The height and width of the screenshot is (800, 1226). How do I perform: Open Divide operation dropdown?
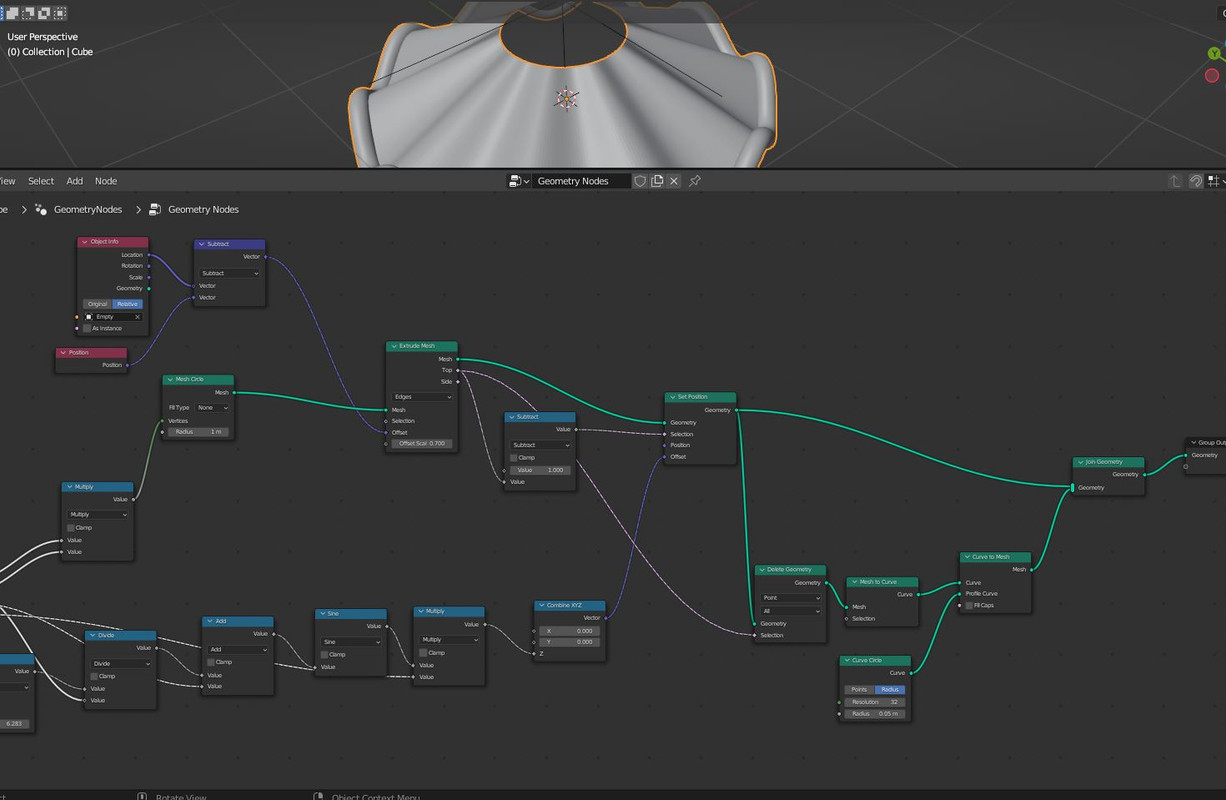pos(121,664)
